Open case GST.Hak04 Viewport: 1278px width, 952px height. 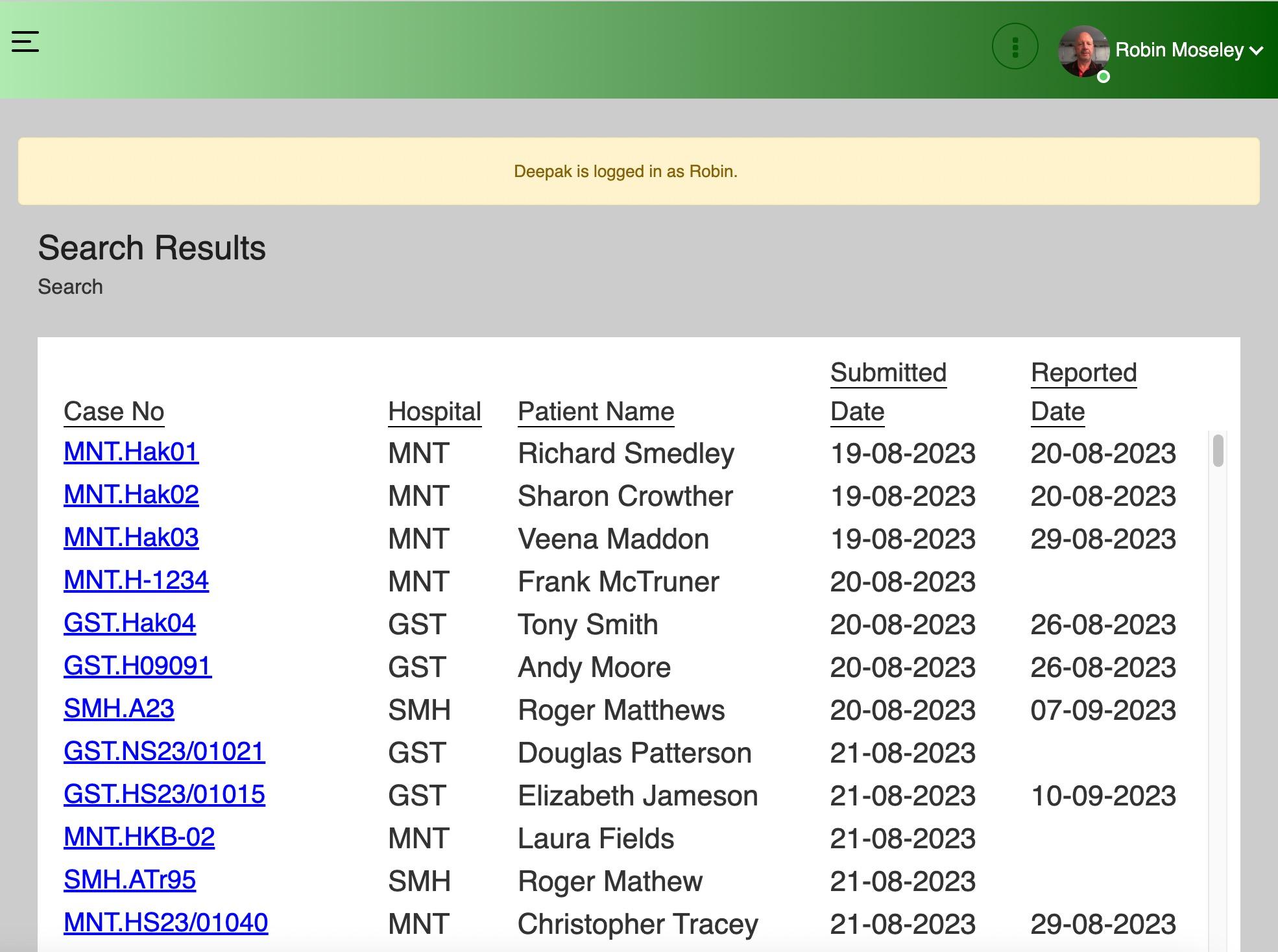click(x=129, y=623)
